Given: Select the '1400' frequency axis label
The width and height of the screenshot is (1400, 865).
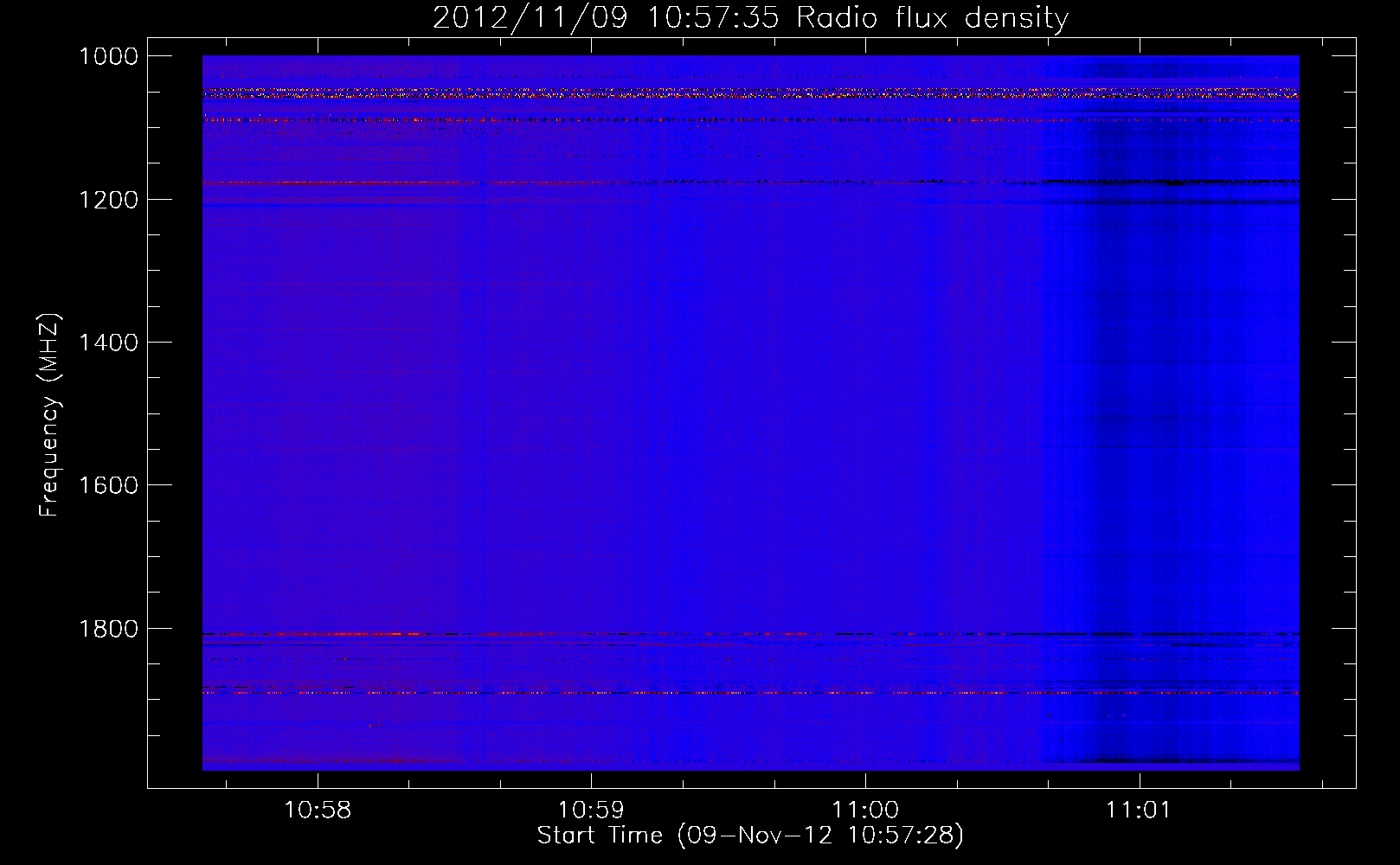Looking at the screenshot, I should (108, 343).
